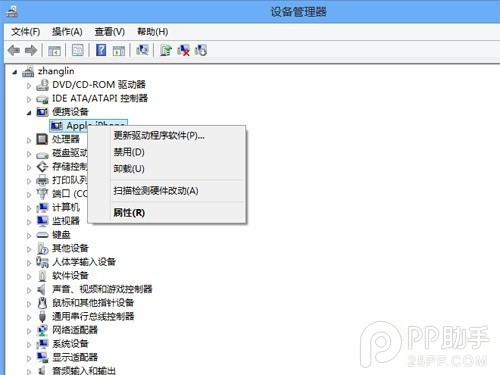Collapse the zhanglin root node
The width and height of the screenshot is (500, 375).
tap(14, 72)
